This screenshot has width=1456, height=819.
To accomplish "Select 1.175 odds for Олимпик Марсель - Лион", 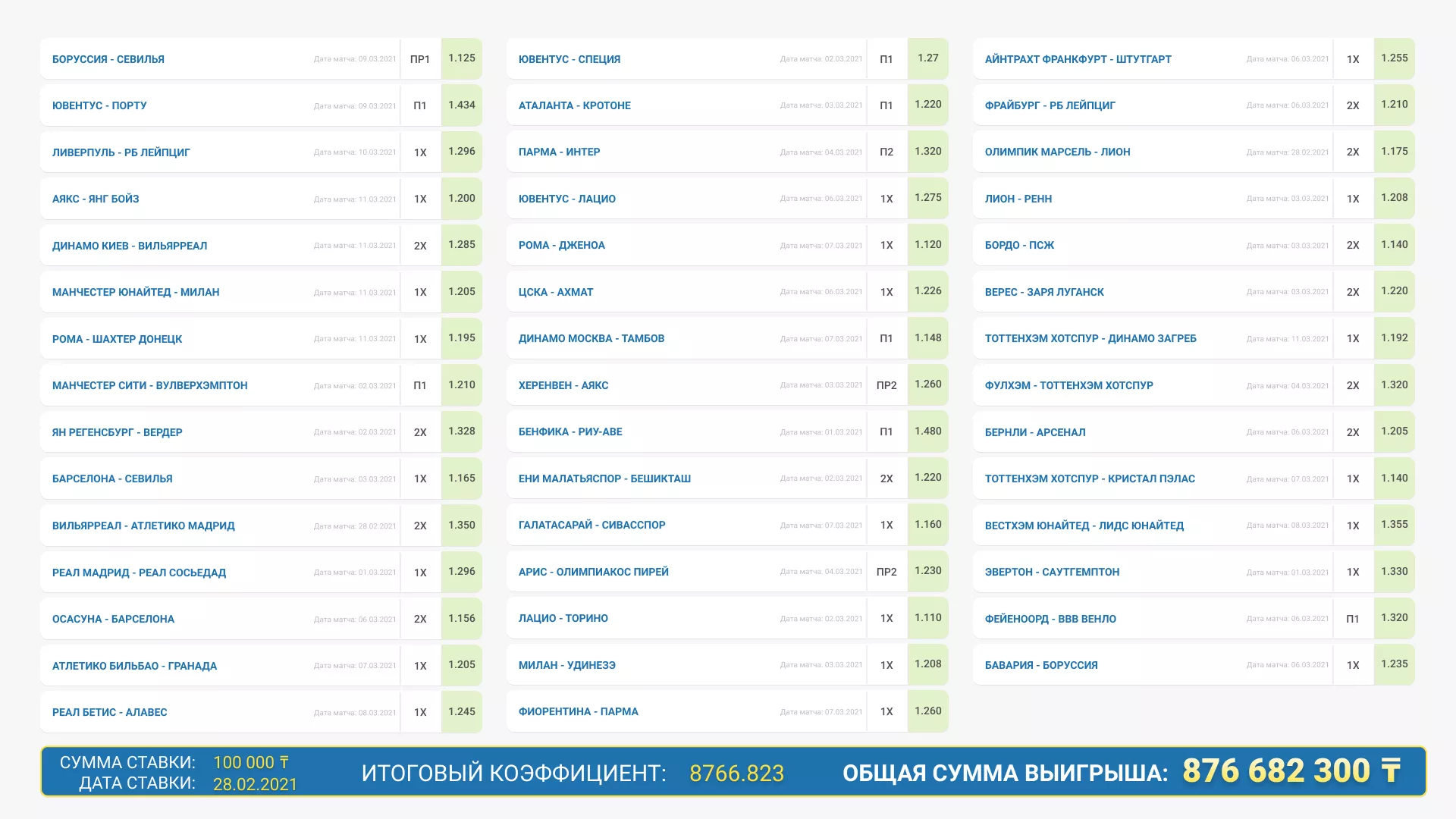I will point(1394,152).
